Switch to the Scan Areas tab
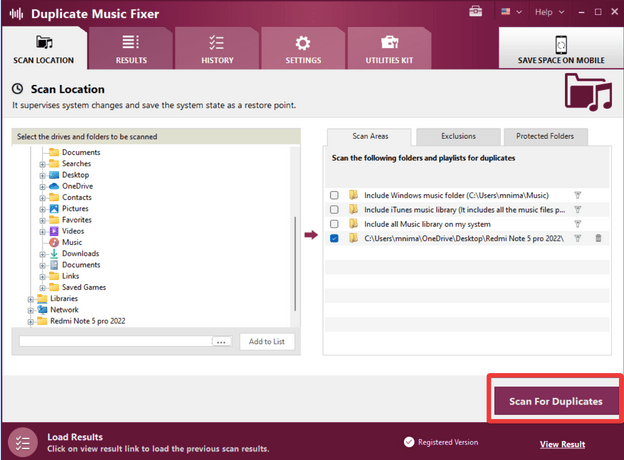This screenshot has width=624, height=460. (370, 136)
